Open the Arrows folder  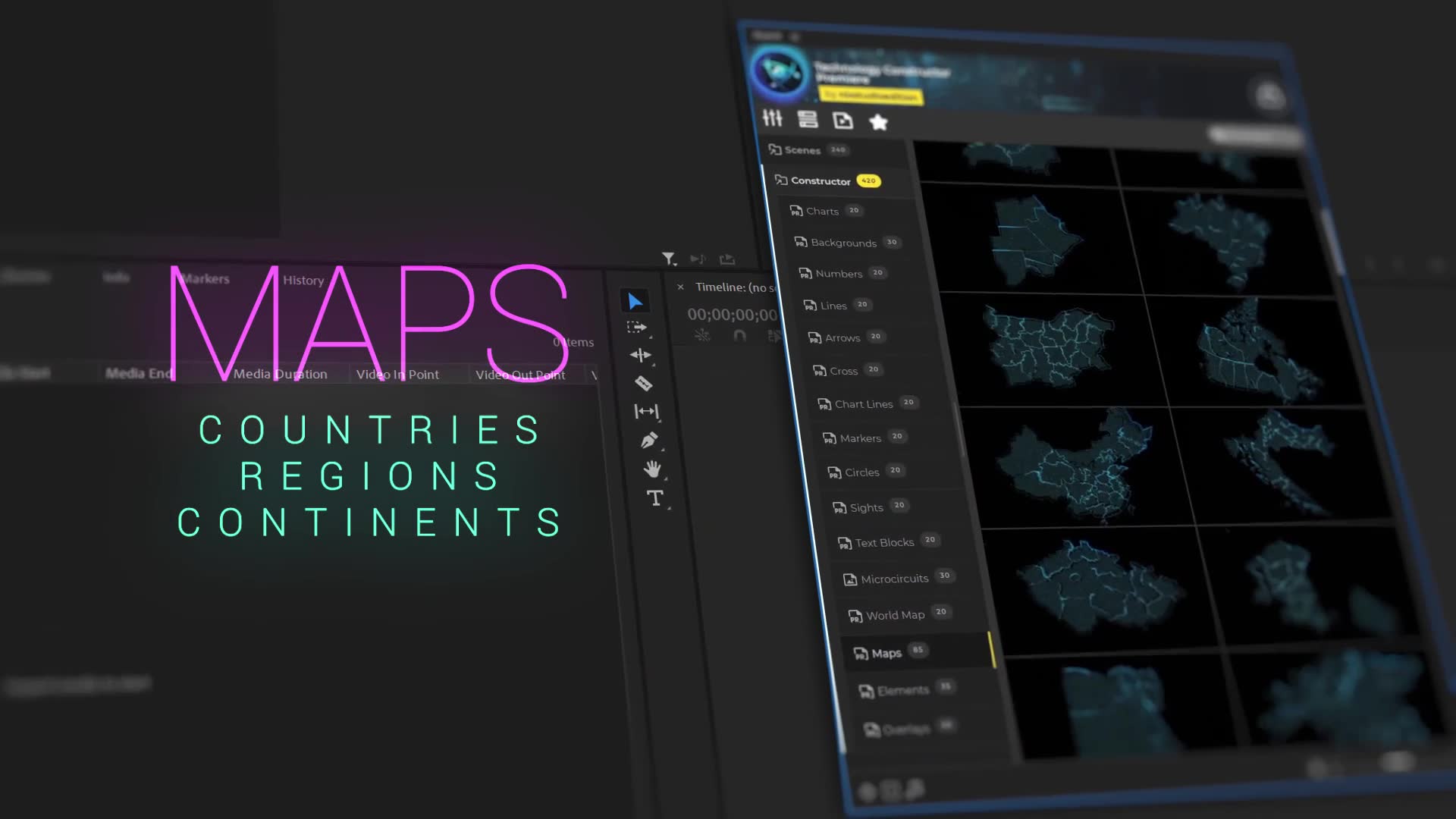(846, 337)
